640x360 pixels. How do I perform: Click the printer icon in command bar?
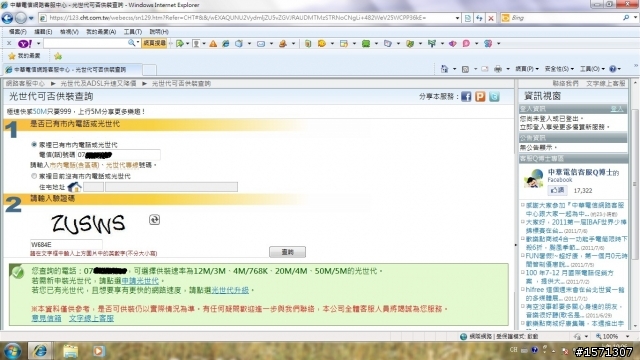pyautogui.click(x=498, y=69)
